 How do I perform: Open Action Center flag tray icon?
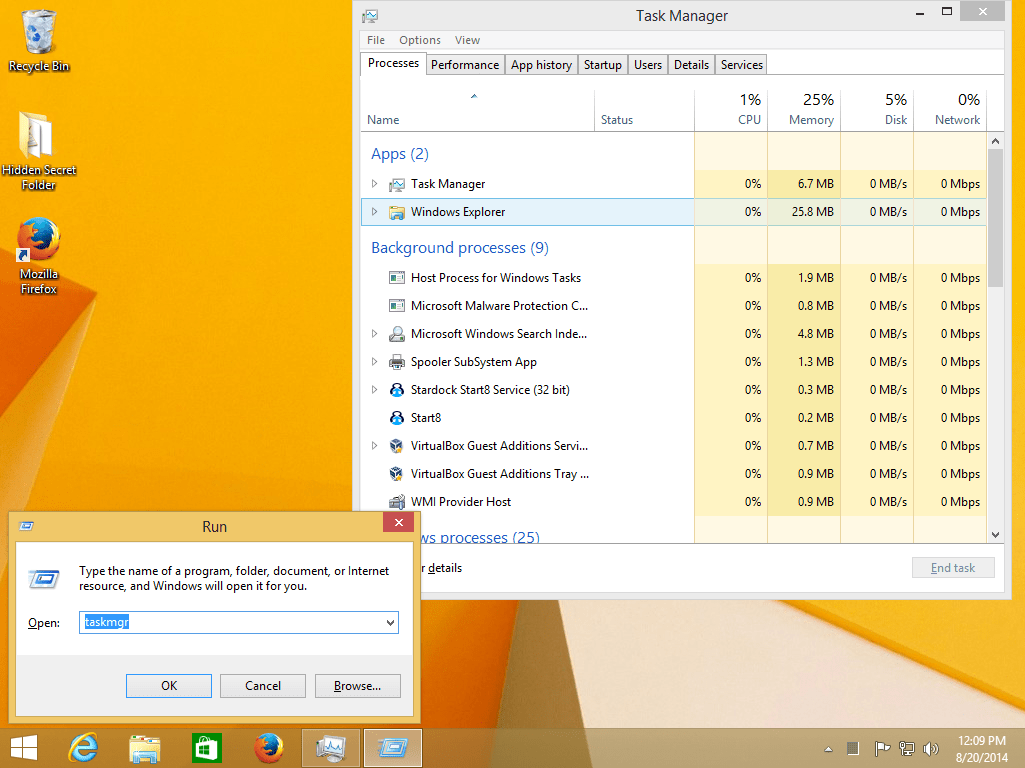[x=882, y=749]
